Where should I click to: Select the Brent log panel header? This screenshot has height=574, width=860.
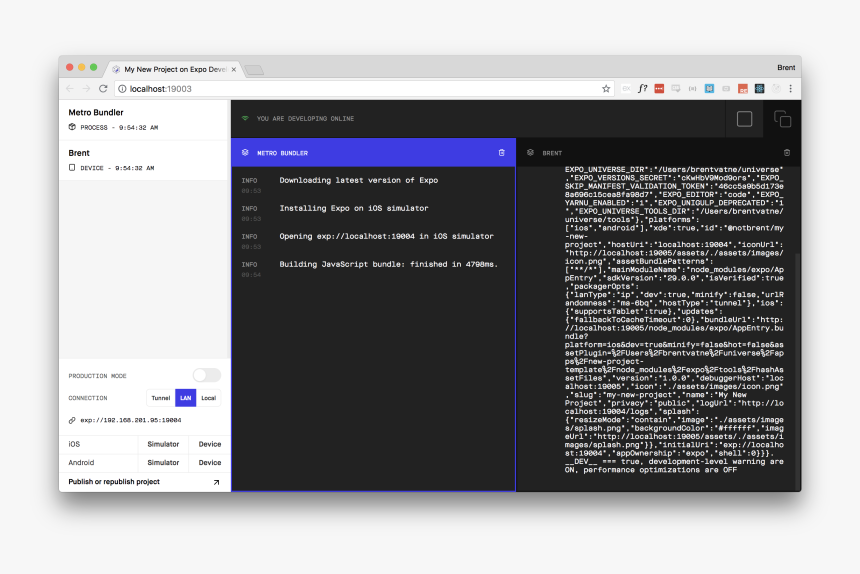coord(658,153)
